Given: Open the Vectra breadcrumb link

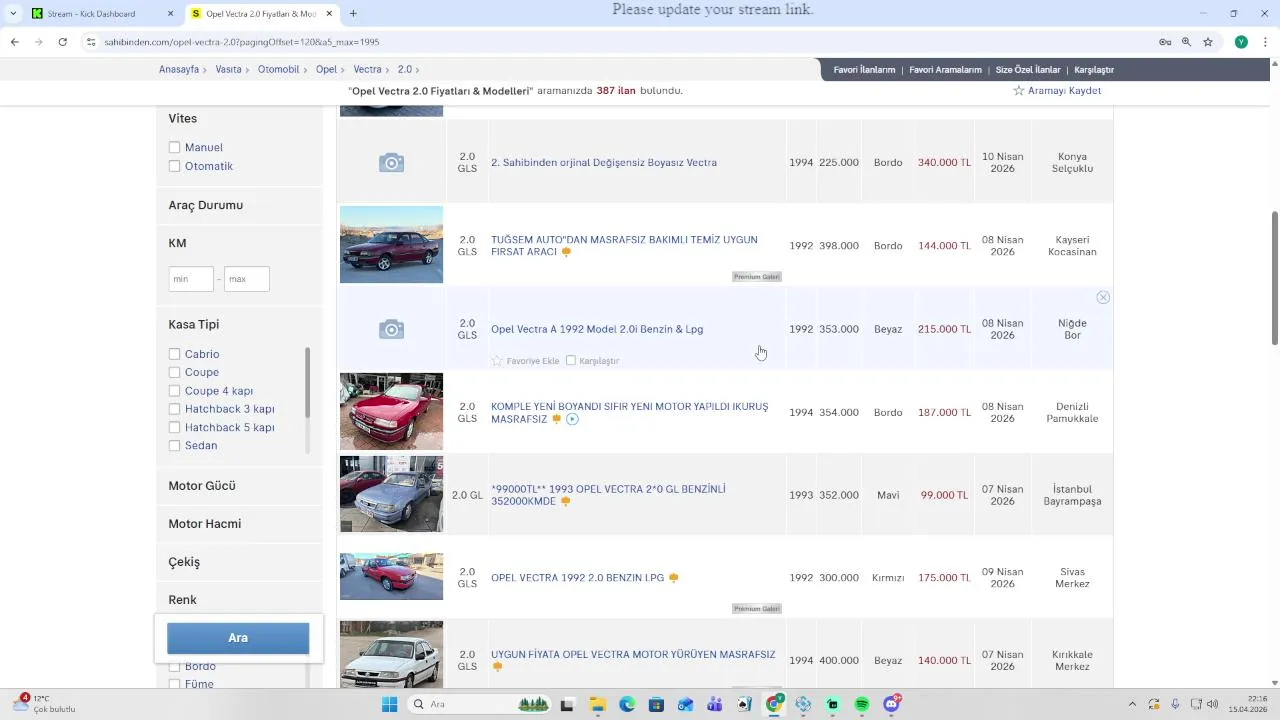Looking at the screenshot, I should click(x=367, y=70).
